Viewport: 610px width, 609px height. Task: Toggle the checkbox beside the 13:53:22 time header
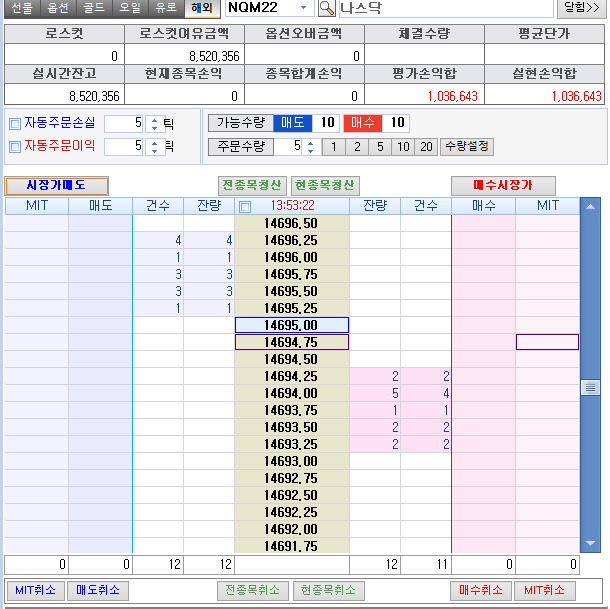pos(245,207)
